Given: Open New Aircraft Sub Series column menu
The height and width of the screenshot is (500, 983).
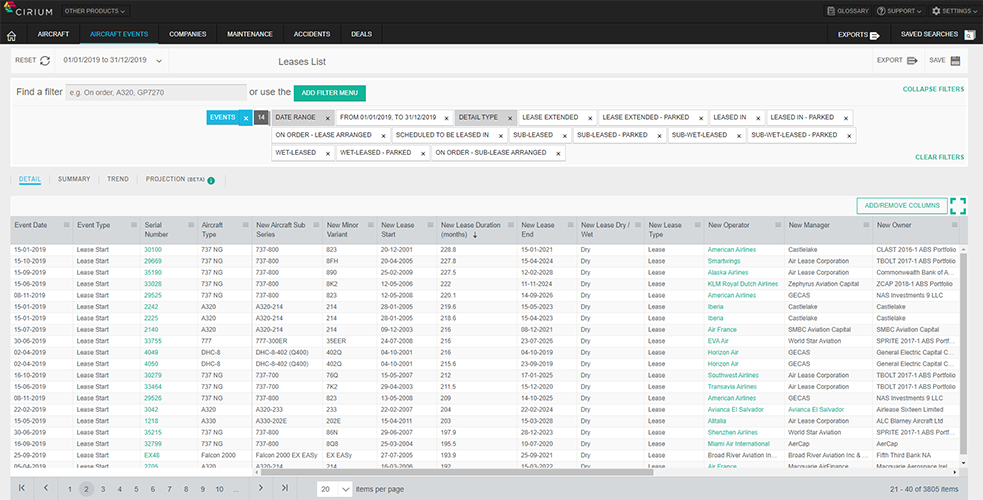Looking at the screenshot, I should [x=315, y=226].
